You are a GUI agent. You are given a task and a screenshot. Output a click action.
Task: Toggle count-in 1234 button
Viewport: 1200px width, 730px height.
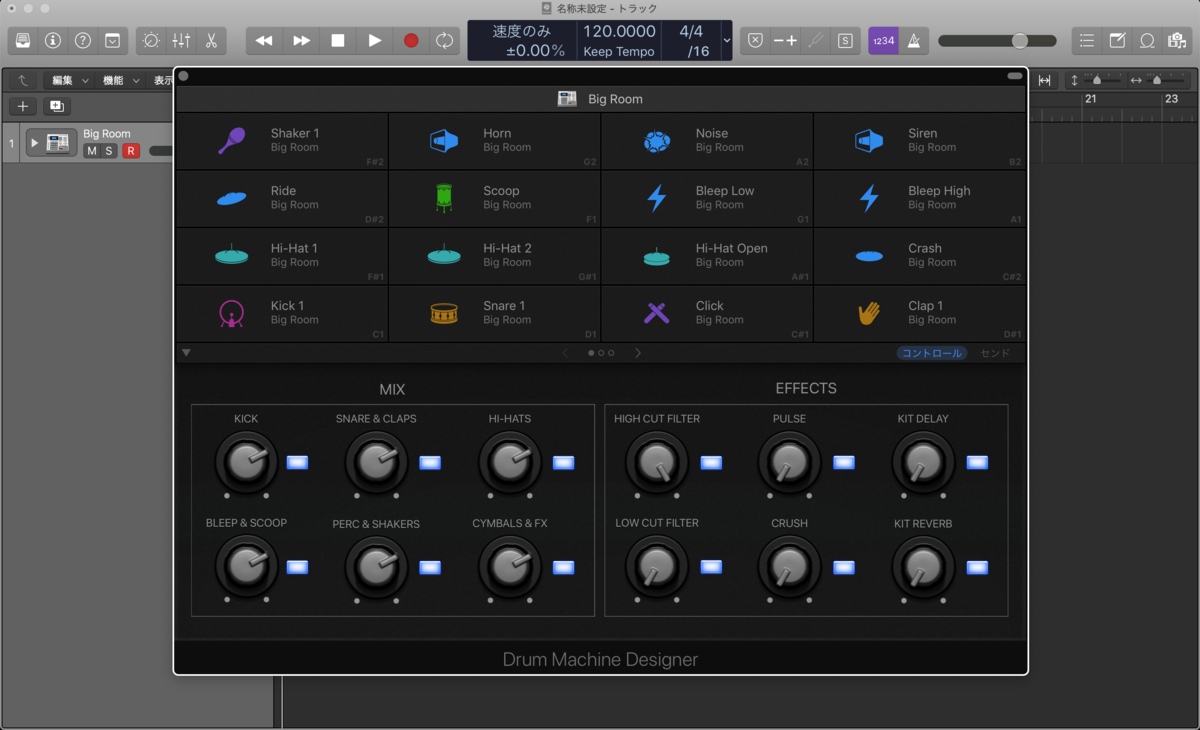pyautogui.click(x=883, y=41)
